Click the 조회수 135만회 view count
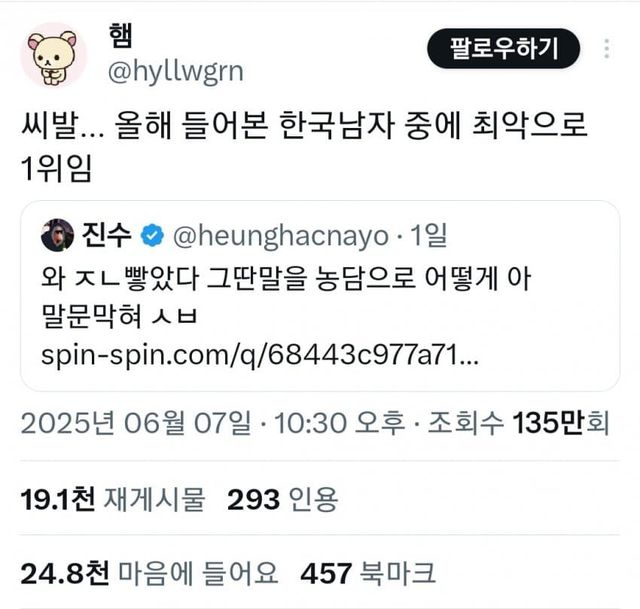This screenshot has width=640, height=609. point(518,423)
